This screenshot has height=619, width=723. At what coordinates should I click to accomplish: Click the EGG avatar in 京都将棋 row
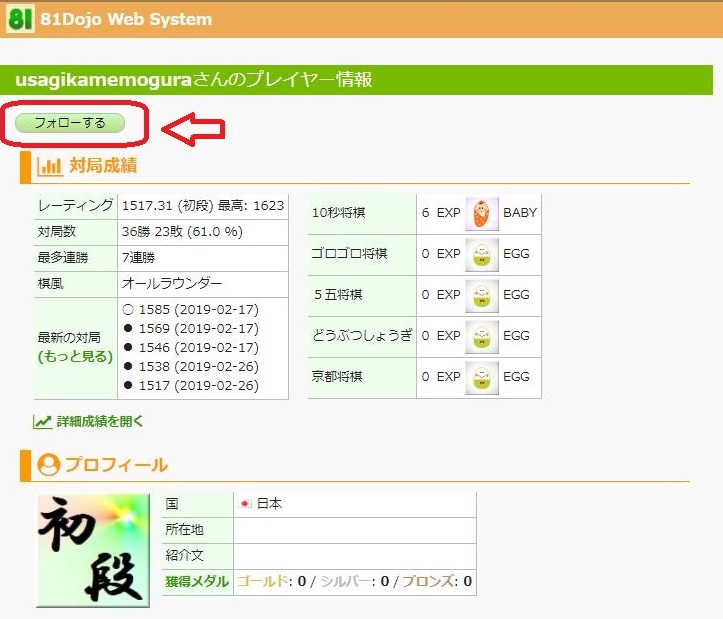click(x=482, y=378)
